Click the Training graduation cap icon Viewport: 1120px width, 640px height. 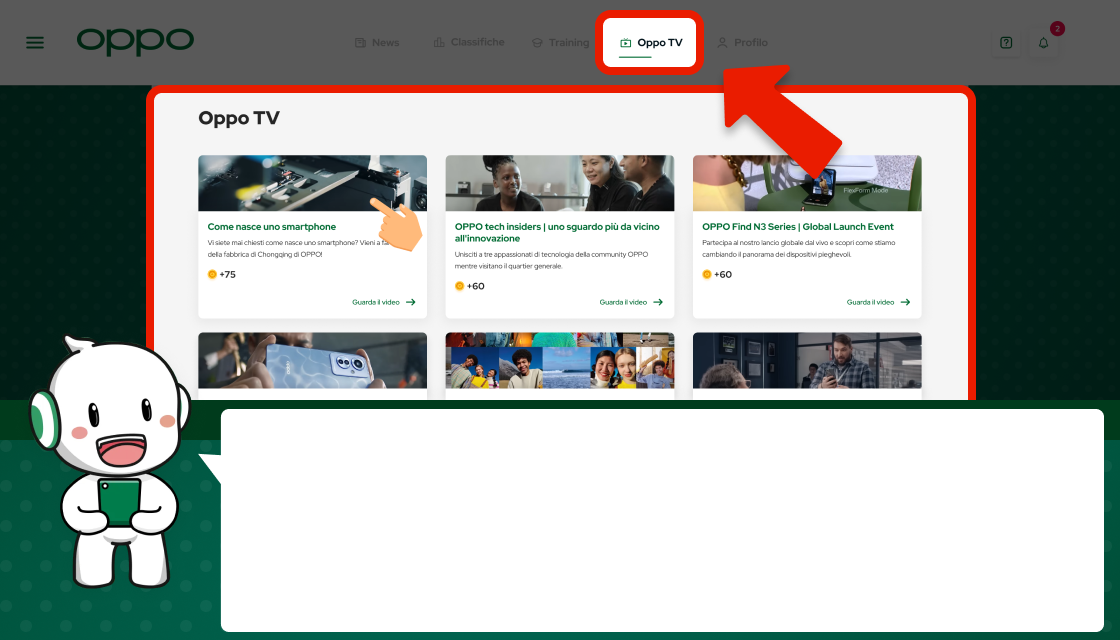tap(537, 43)
